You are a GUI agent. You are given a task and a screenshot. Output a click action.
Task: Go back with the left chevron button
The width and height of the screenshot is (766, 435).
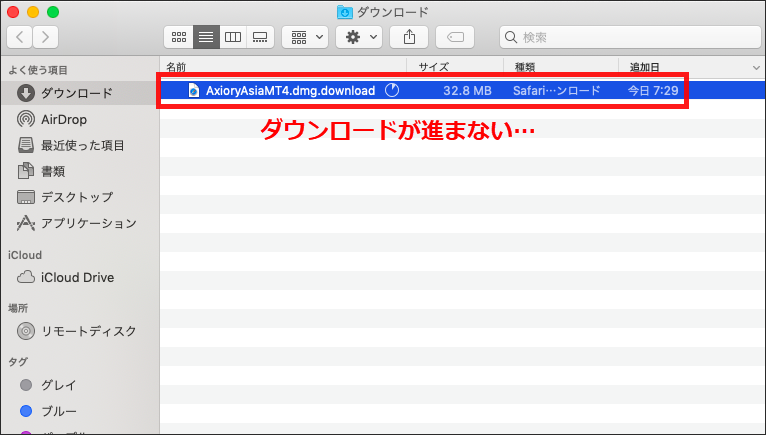coord(20,37)
